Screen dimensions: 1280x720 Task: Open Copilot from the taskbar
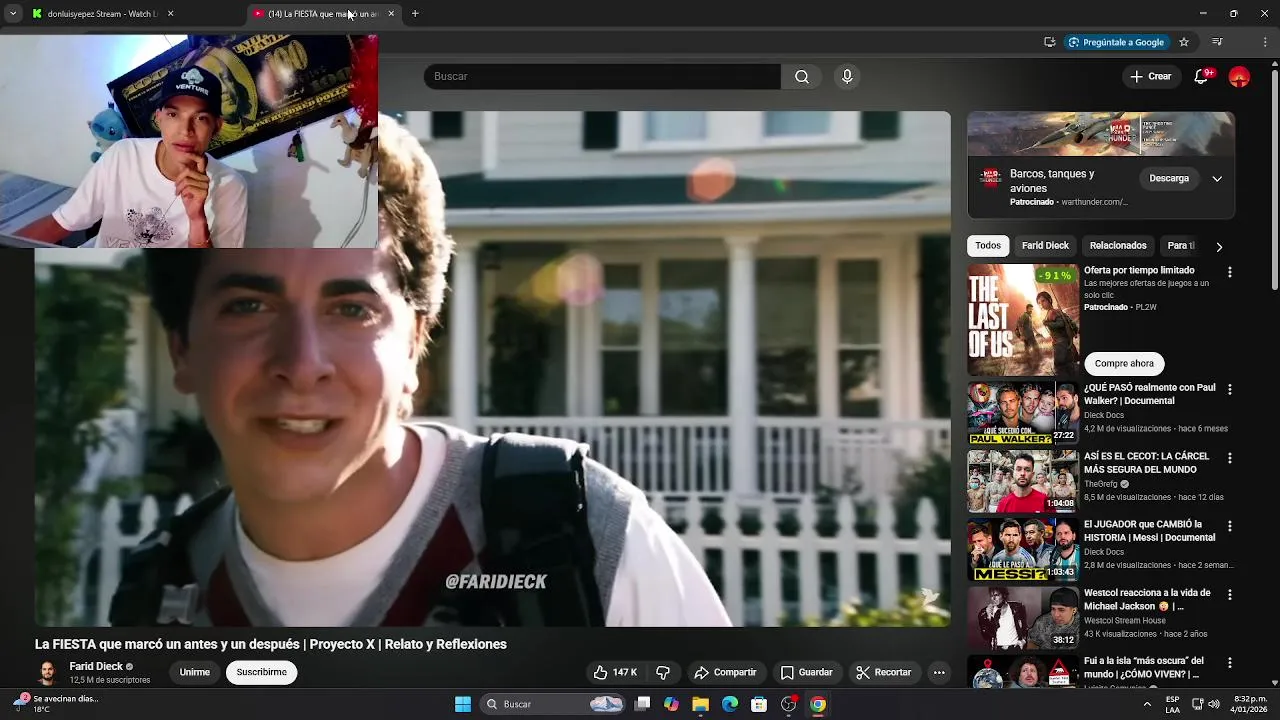click(671, 704)
